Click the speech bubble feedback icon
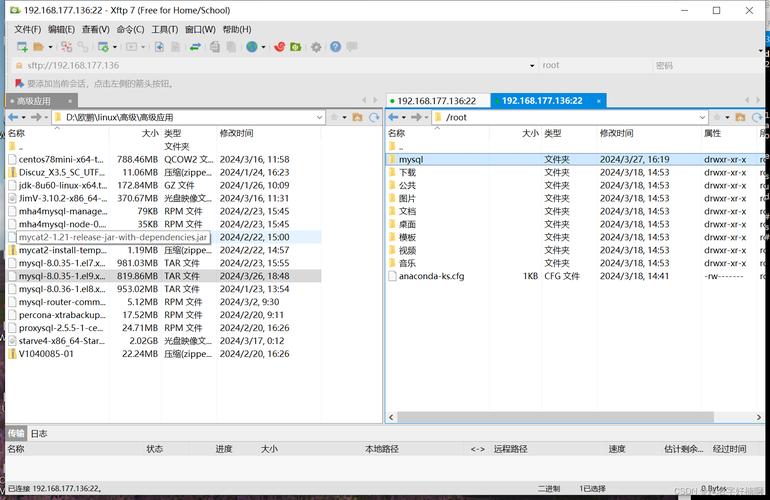 click(x=352, y=47)
